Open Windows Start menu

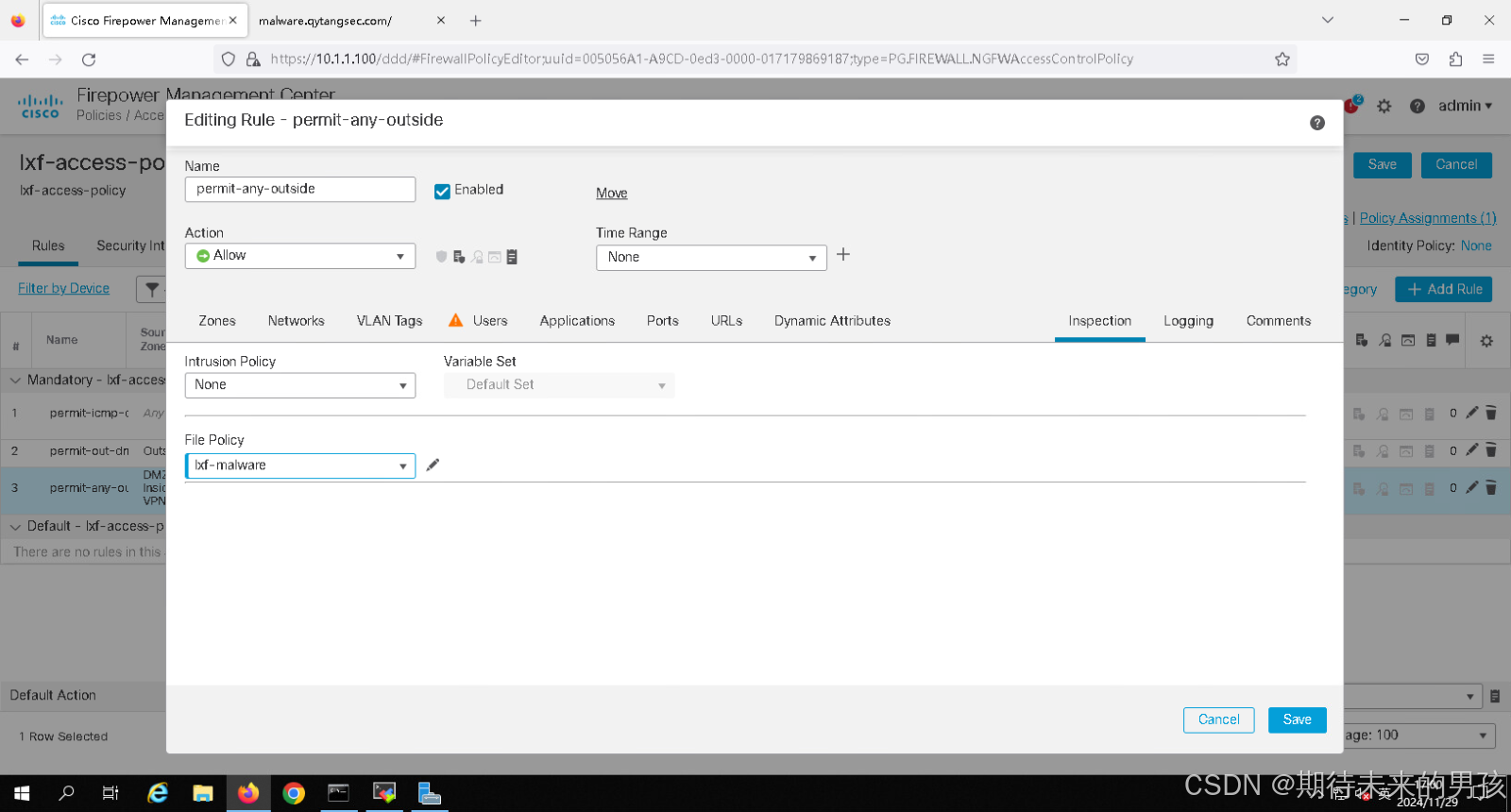point(22,793)
